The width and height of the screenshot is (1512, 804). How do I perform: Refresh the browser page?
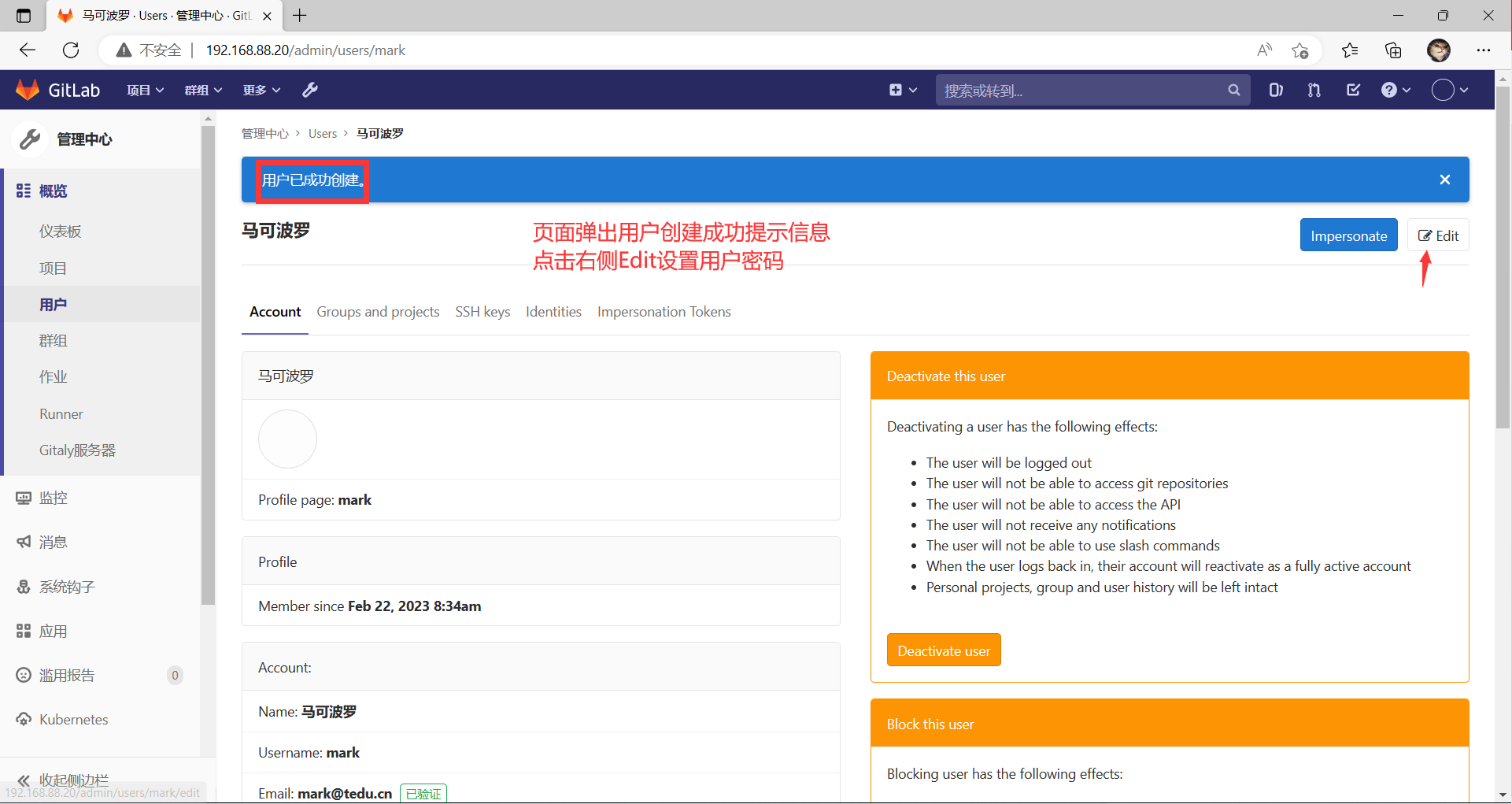[71, 50]
